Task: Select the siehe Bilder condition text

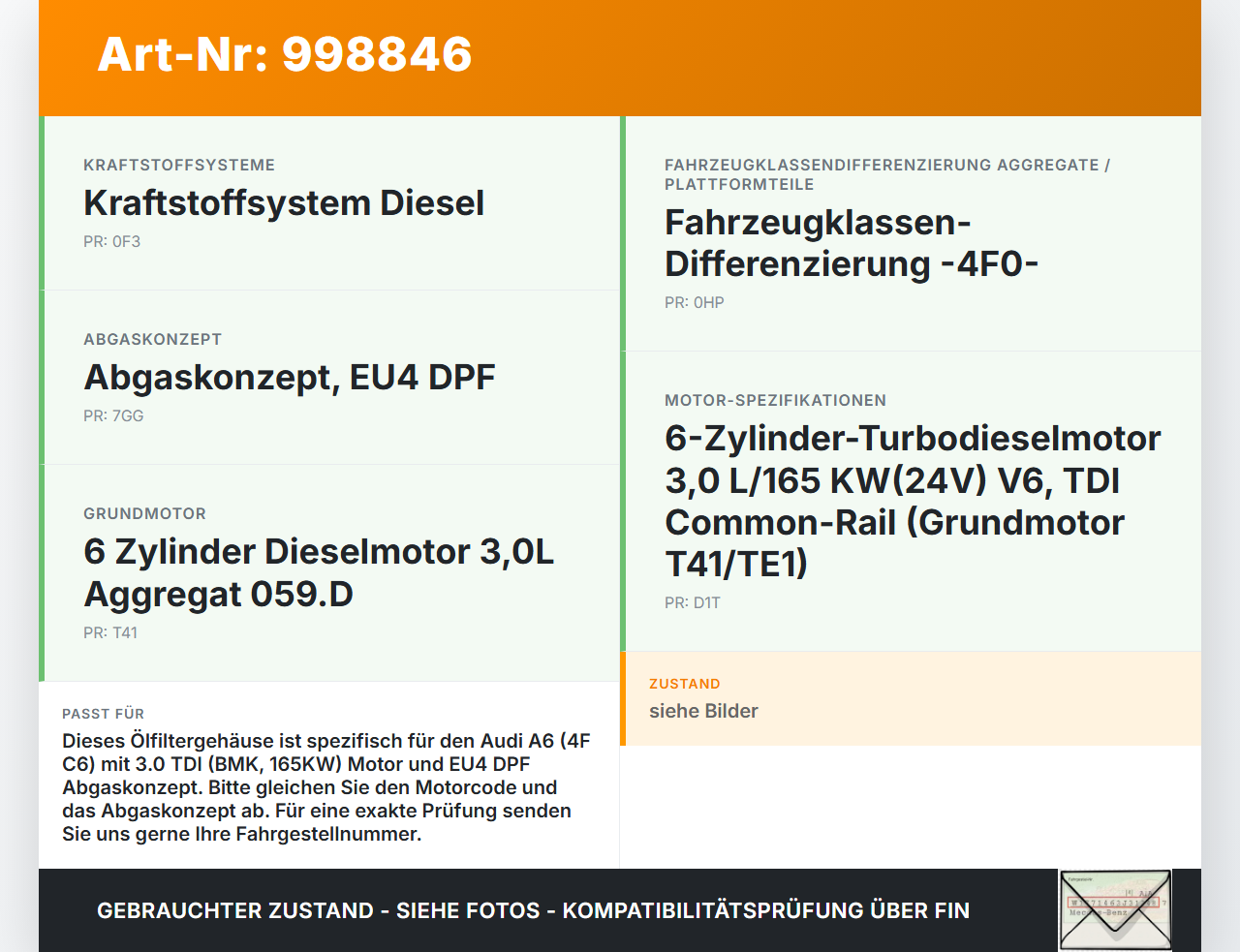Action: (703, 712)
